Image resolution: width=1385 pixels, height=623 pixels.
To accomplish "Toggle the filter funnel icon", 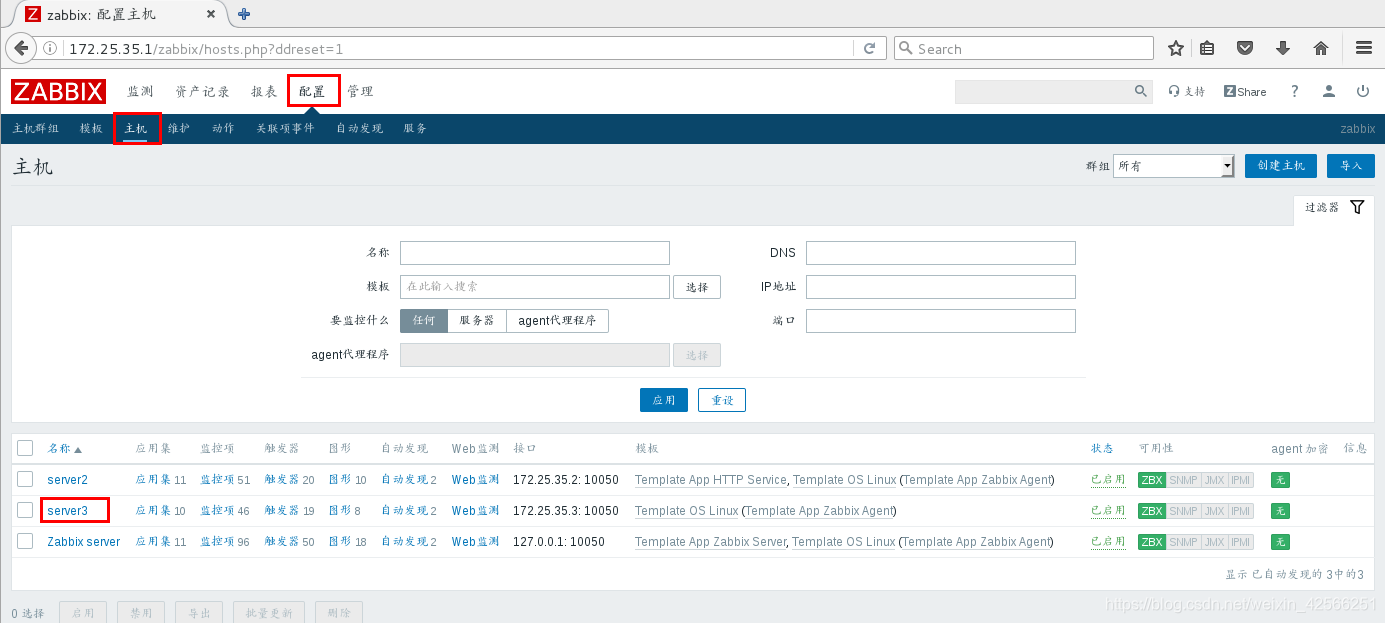I will click(1357, 207).
